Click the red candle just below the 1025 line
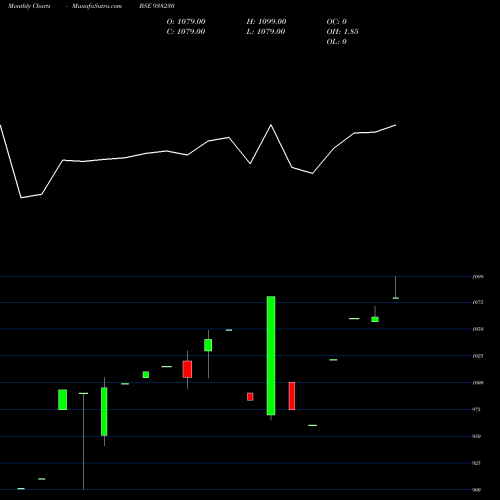 click(187, 369)
